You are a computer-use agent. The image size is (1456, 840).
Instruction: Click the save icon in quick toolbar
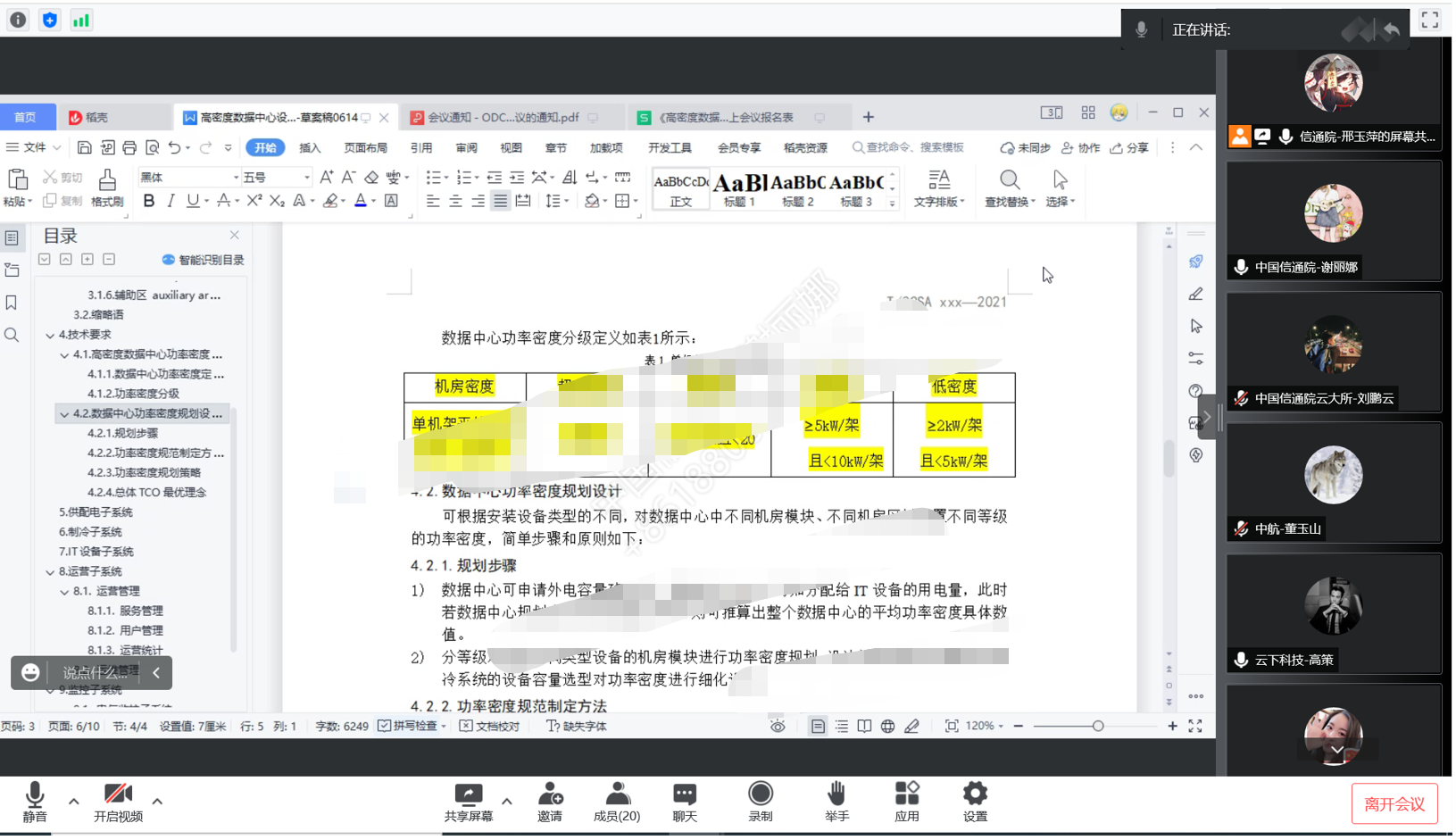pyautogui.click(x=84, y=147)
